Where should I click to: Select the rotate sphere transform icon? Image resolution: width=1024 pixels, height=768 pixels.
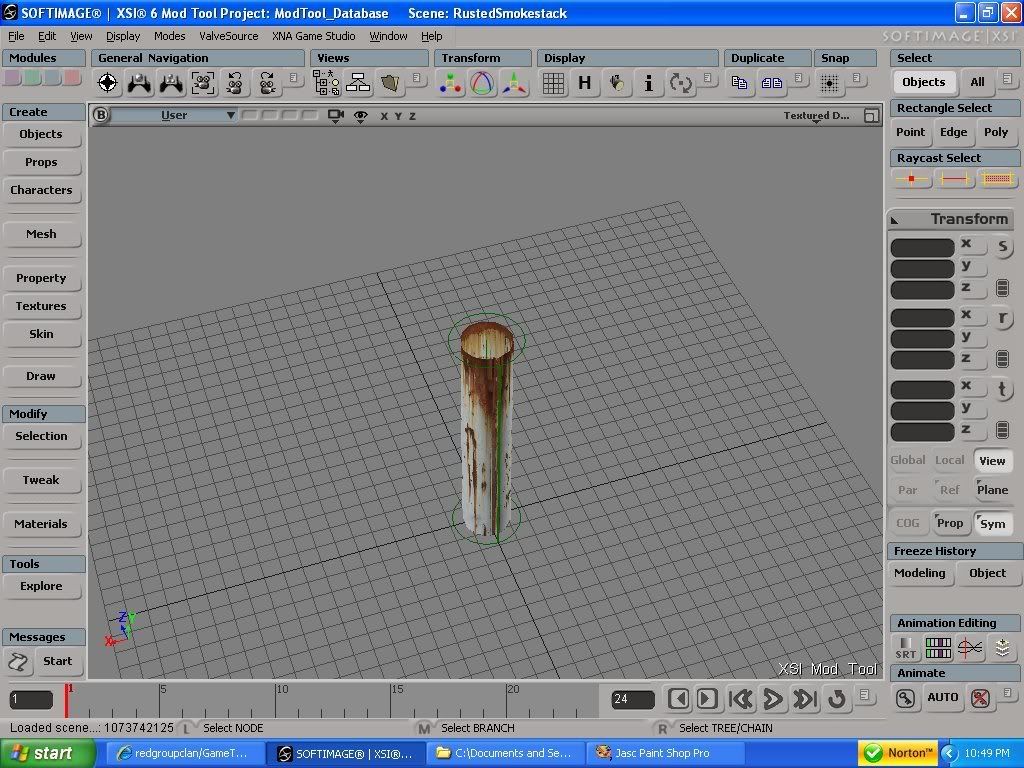click(482, 84)
